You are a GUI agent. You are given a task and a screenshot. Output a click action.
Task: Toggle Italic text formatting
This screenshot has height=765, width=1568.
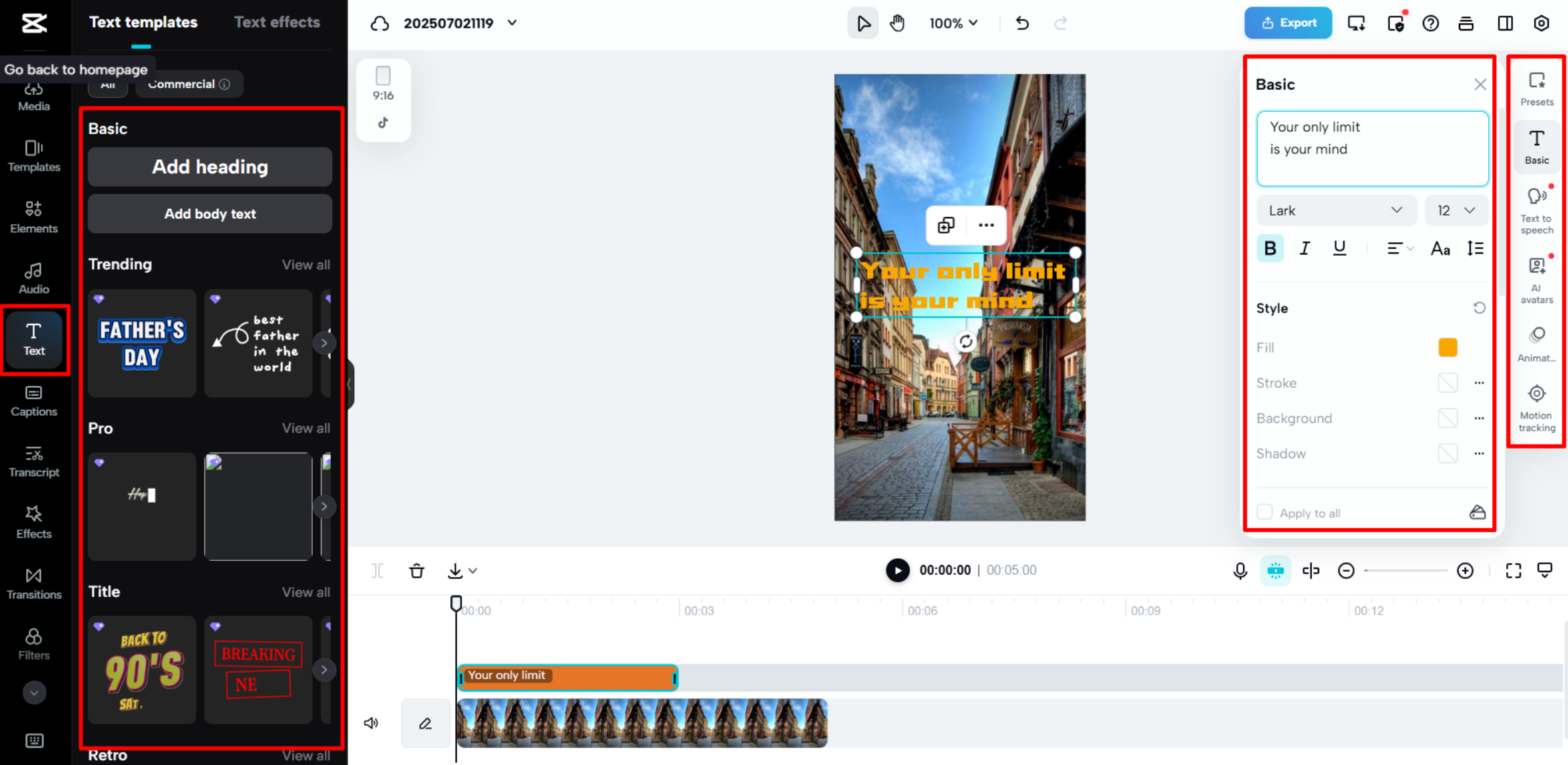click(x=1304, y=249)
